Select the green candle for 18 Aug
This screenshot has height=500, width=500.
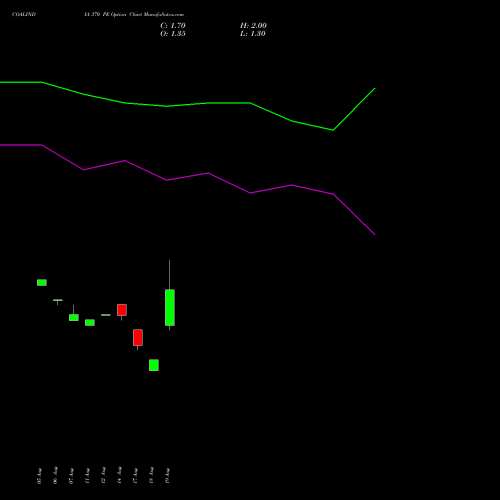(154, 365)
